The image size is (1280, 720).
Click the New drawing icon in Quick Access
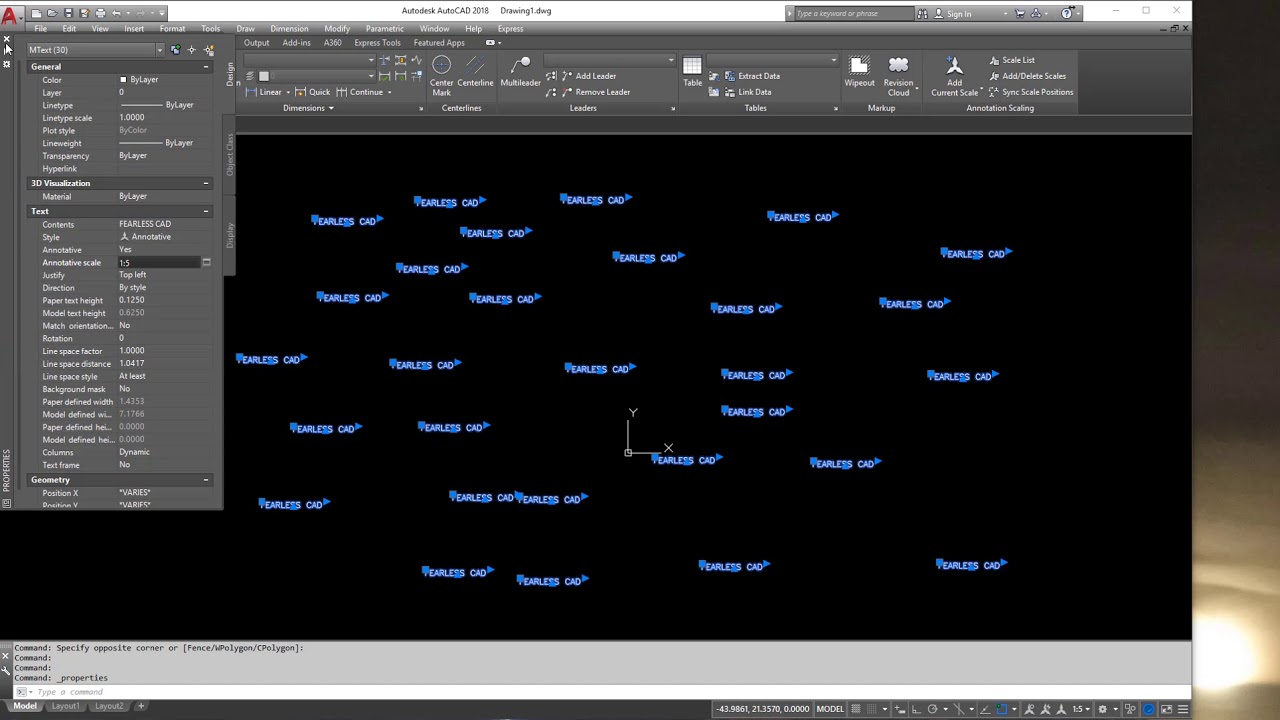(x=36, y=13)
